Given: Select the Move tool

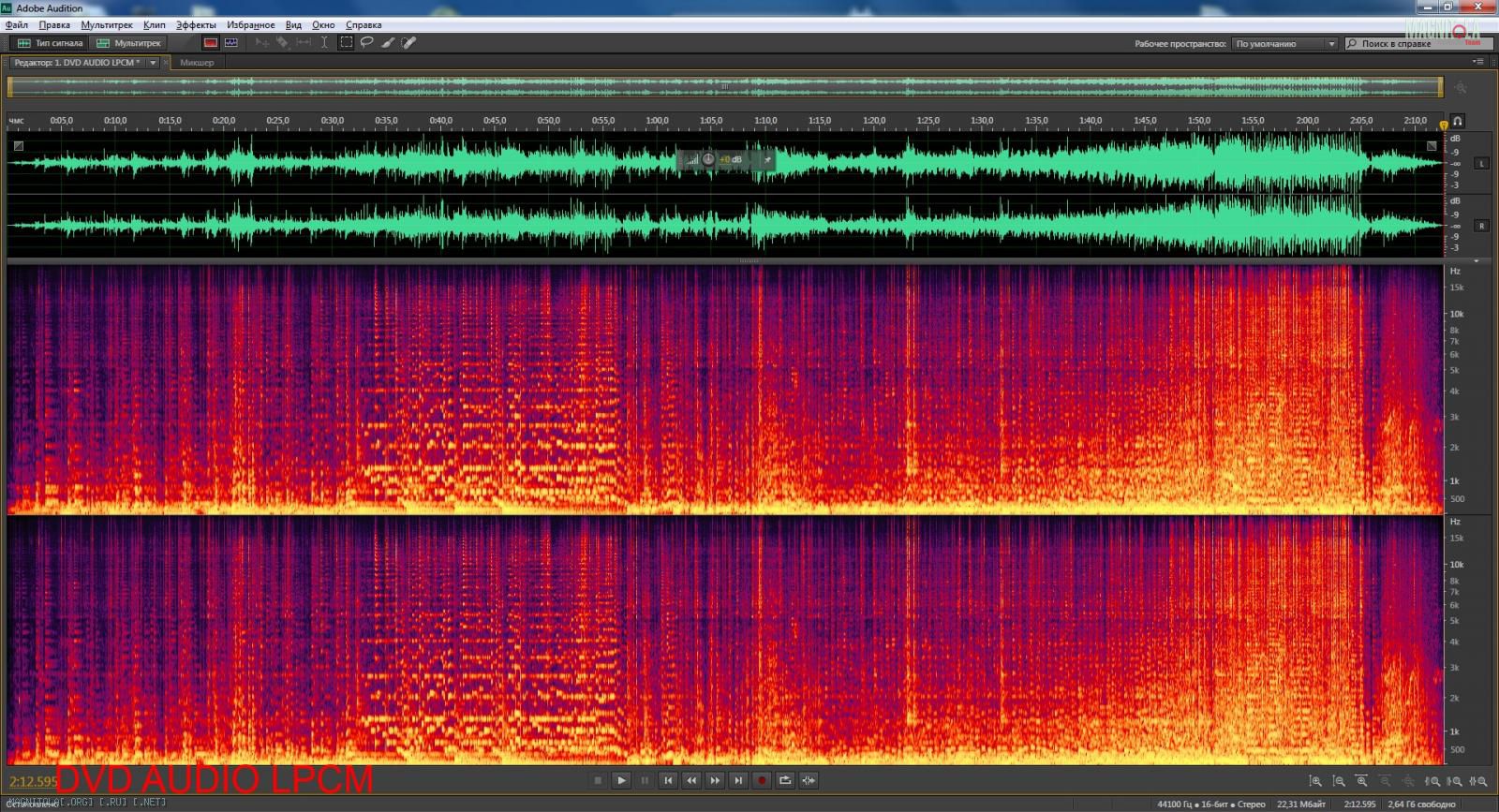Looking at the screenshot, I should (x=262, y=43).
